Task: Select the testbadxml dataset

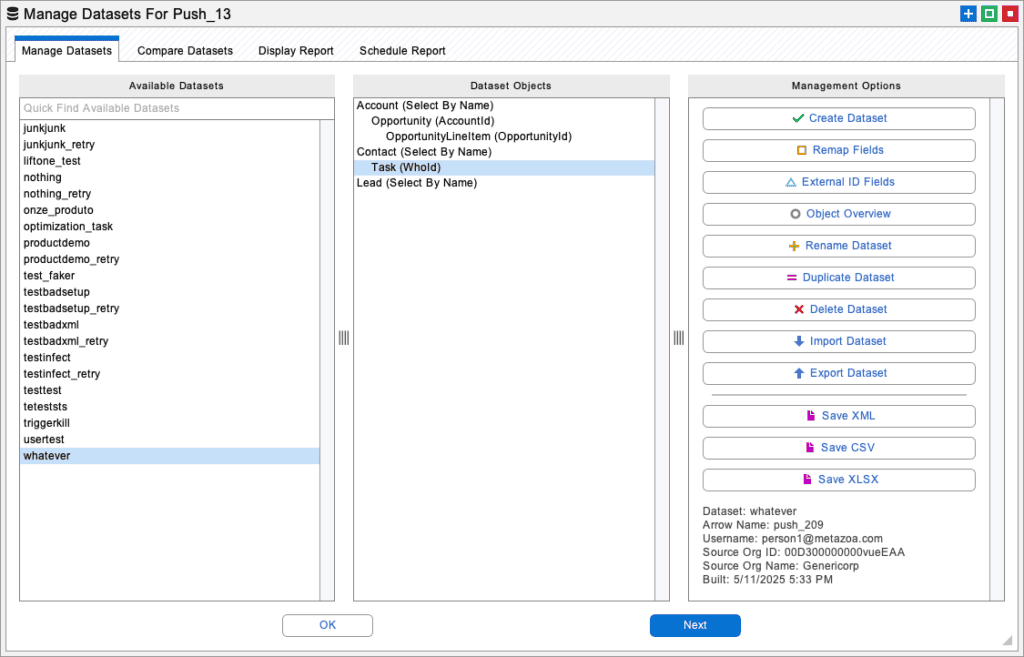Action: tap(170, 325)
